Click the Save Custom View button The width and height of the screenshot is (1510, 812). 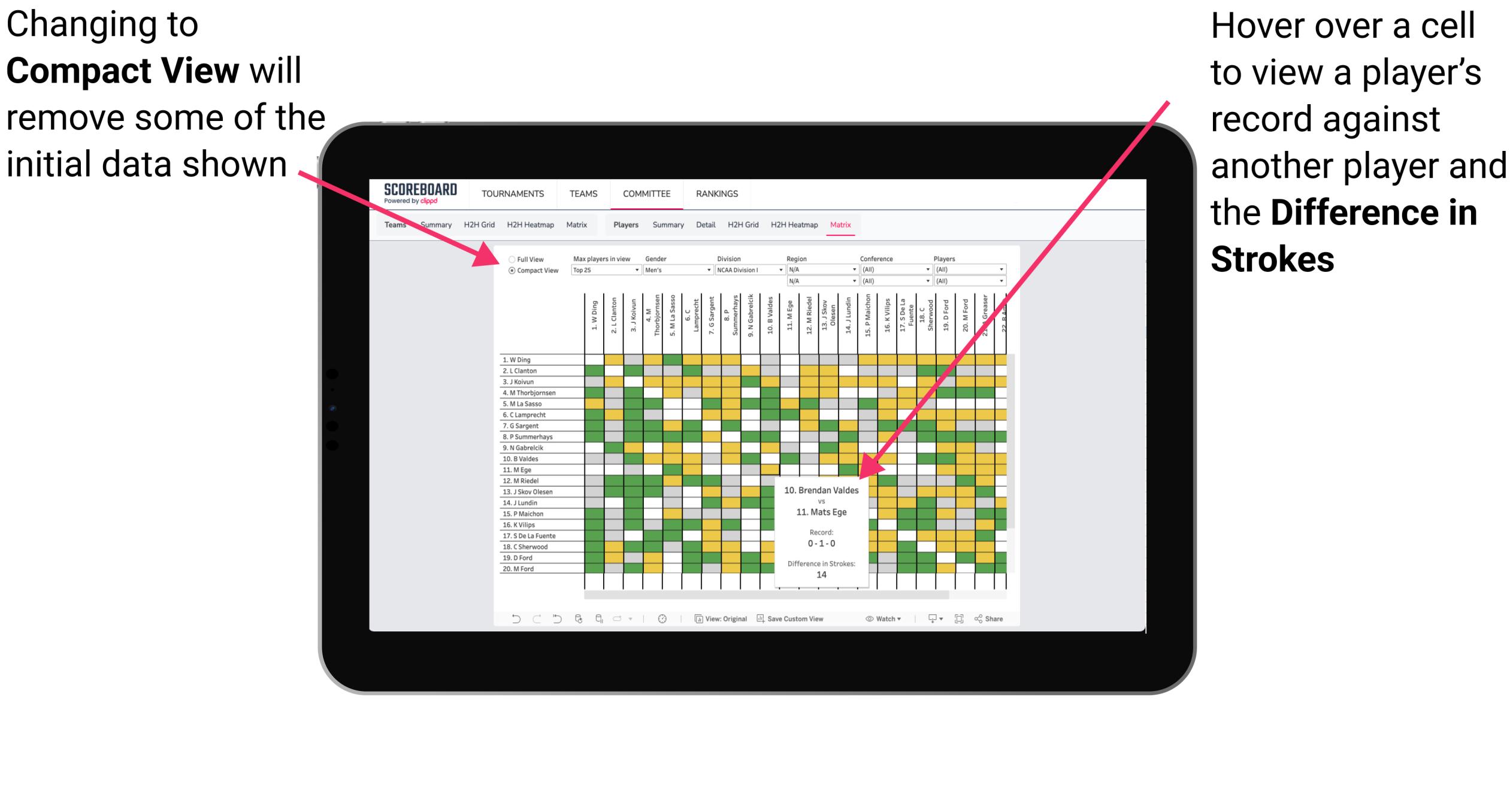click(800, 618)
